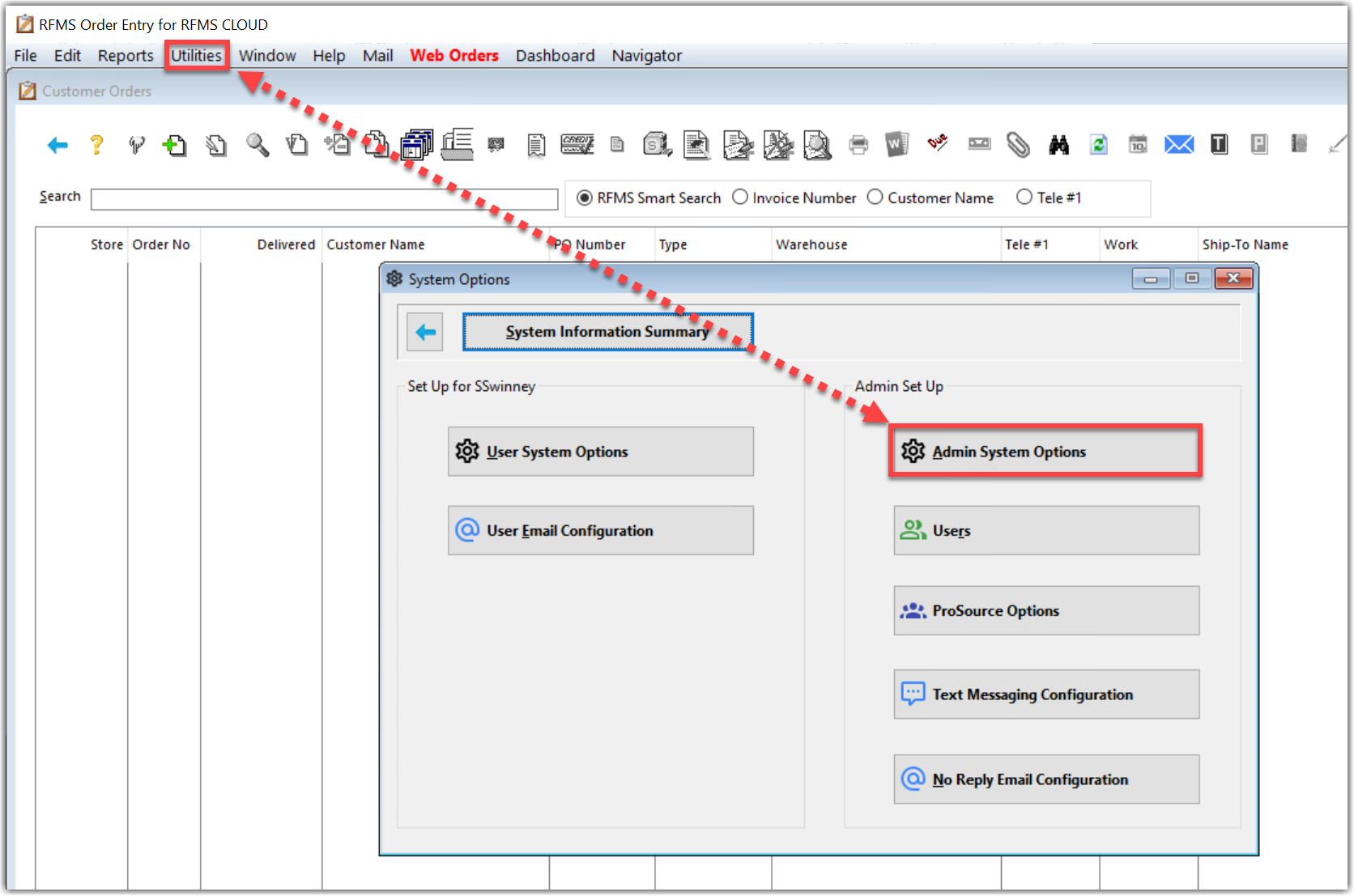
Task: Click the yellow question mark help icon
Action: click(x=96, y=145)
